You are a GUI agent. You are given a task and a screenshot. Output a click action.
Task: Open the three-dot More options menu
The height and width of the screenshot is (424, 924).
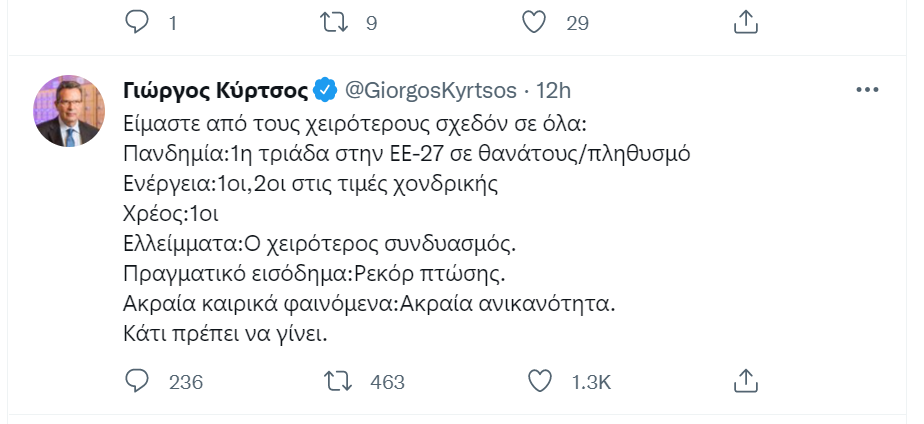pyautogui.click(x=866, y=90)
